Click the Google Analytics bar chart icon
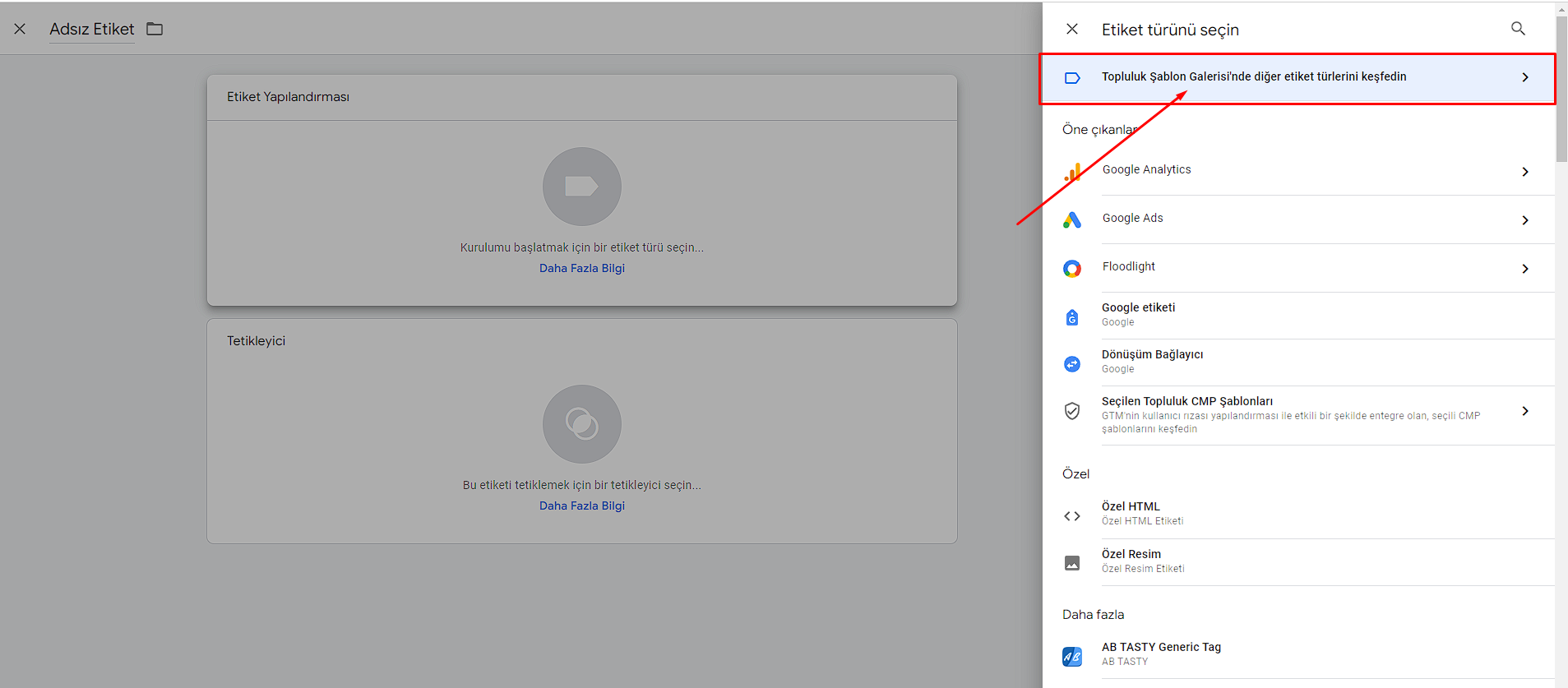This screenshot has height=688, width=1568. pos(1072,172)
